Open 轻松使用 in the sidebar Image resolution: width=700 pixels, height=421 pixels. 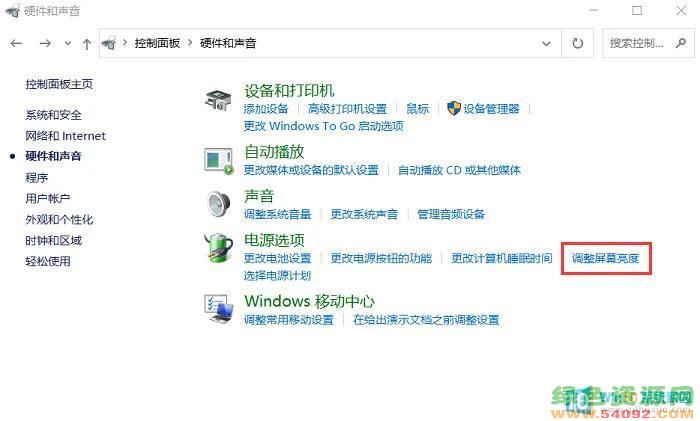point(48,261)
